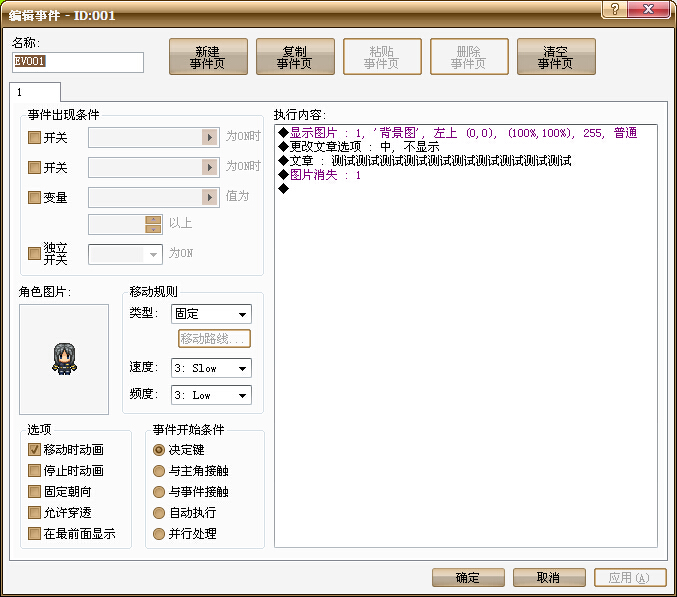
Task: Click the 清空事件页 button
Action: tap(556, 57)
